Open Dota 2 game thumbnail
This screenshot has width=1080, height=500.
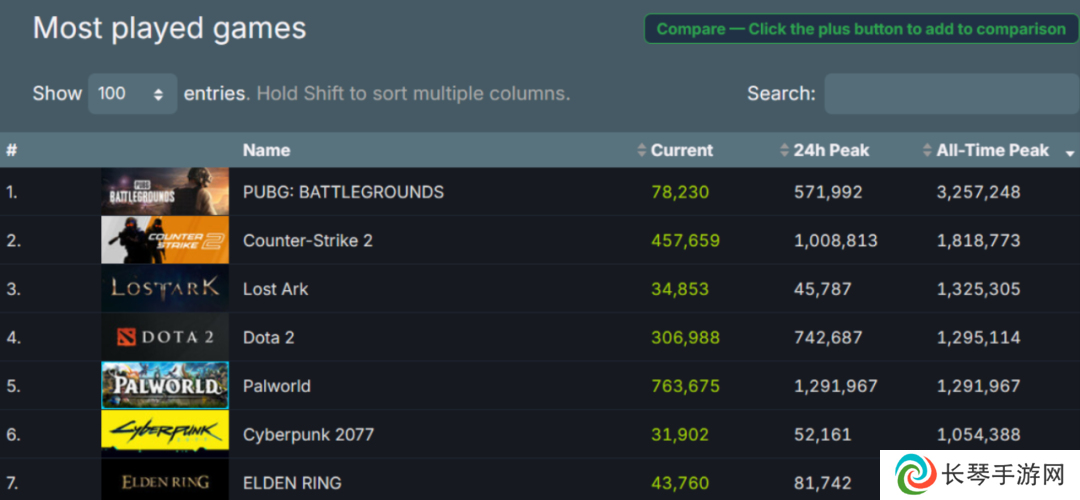[165, 337]
